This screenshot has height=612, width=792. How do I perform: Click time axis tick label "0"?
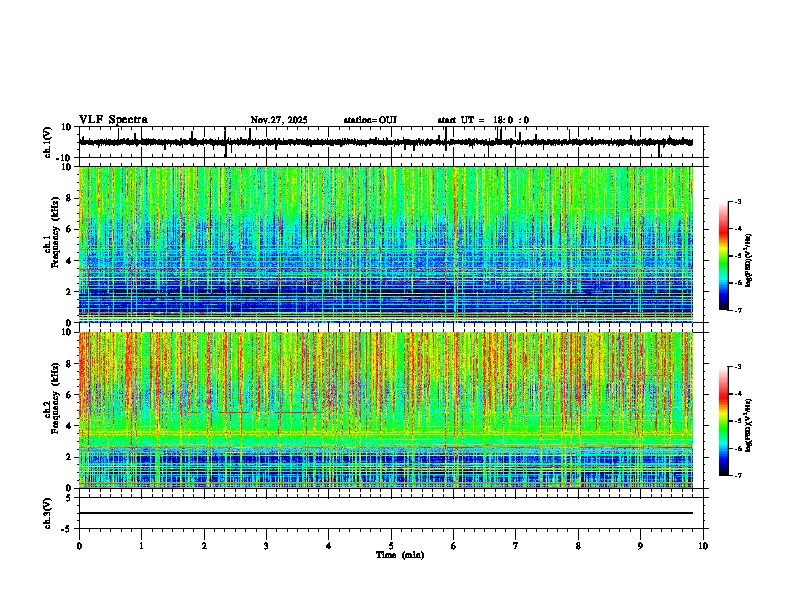pyautogui.click(x=79, y=546)
